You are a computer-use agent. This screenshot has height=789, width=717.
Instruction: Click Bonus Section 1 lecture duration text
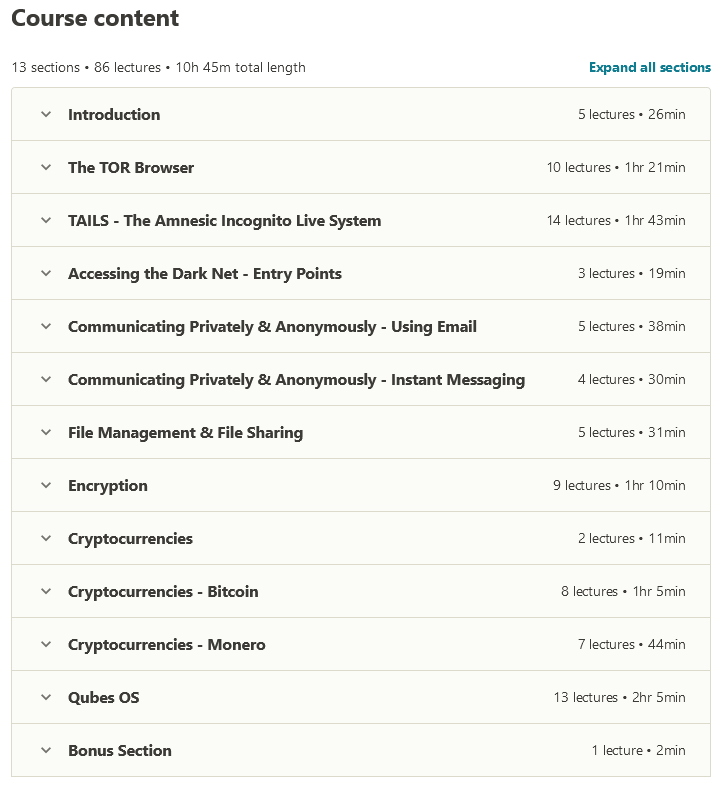click(x=638, y=751)
